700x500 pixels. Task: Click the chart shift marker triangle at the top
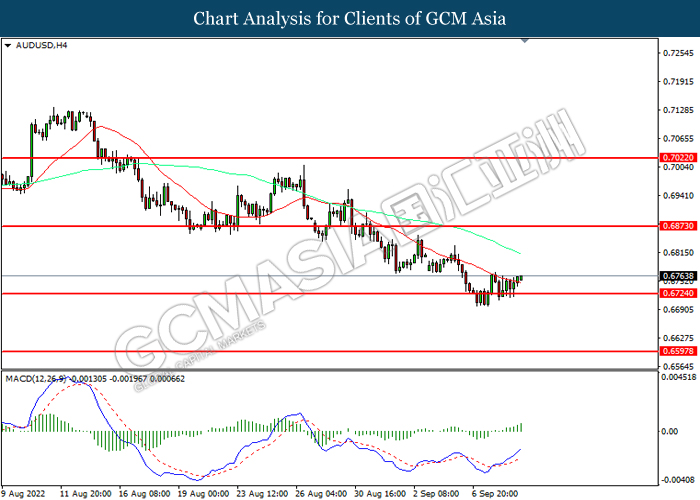(525, 41)
